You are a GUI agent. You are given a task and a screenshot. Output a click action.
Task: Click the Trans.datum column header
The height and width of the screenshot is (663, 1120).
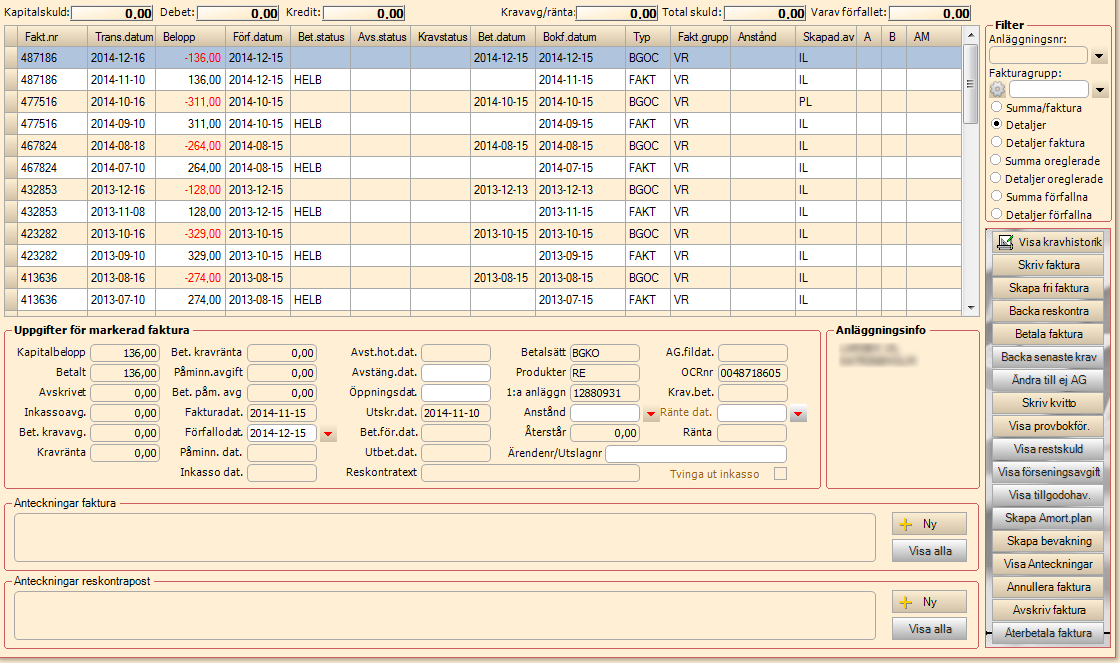click(x=118, y=36)
